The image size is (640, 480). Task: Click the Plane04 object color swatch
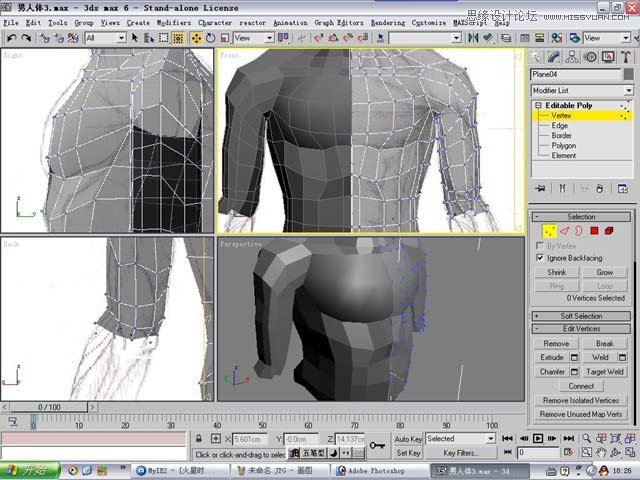tap(628, 74)
